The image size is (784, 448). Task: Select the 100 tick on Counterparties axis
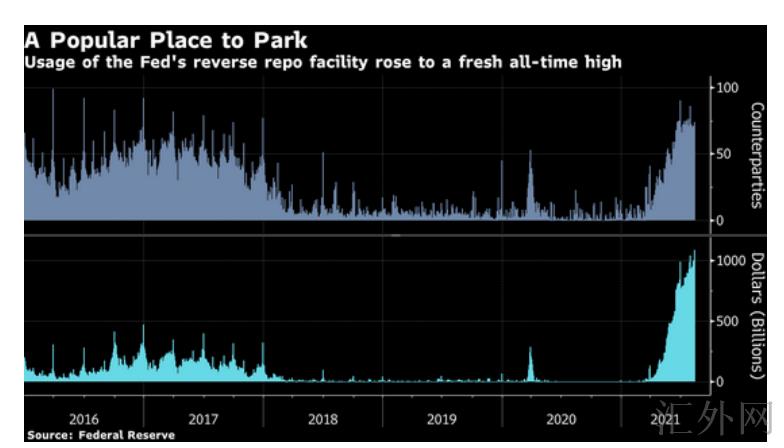tap(729, 88)
